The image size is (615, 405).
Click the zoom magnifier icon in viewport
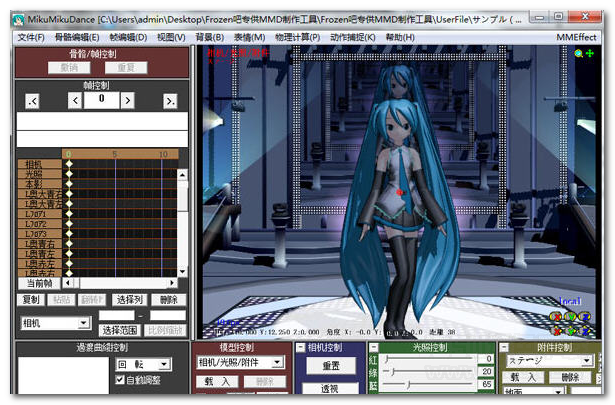[578, 53]
